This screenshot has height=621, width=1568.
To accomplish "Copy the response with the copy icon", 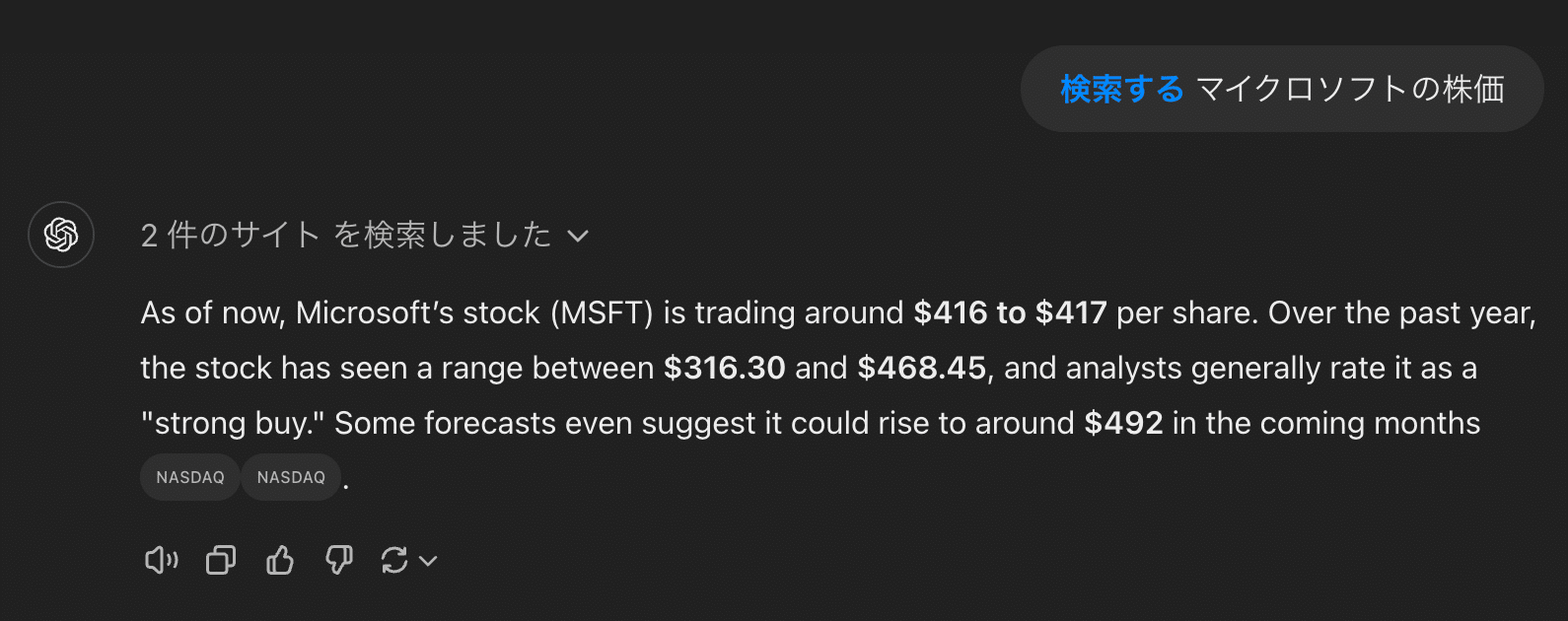I will pos(221,561).
